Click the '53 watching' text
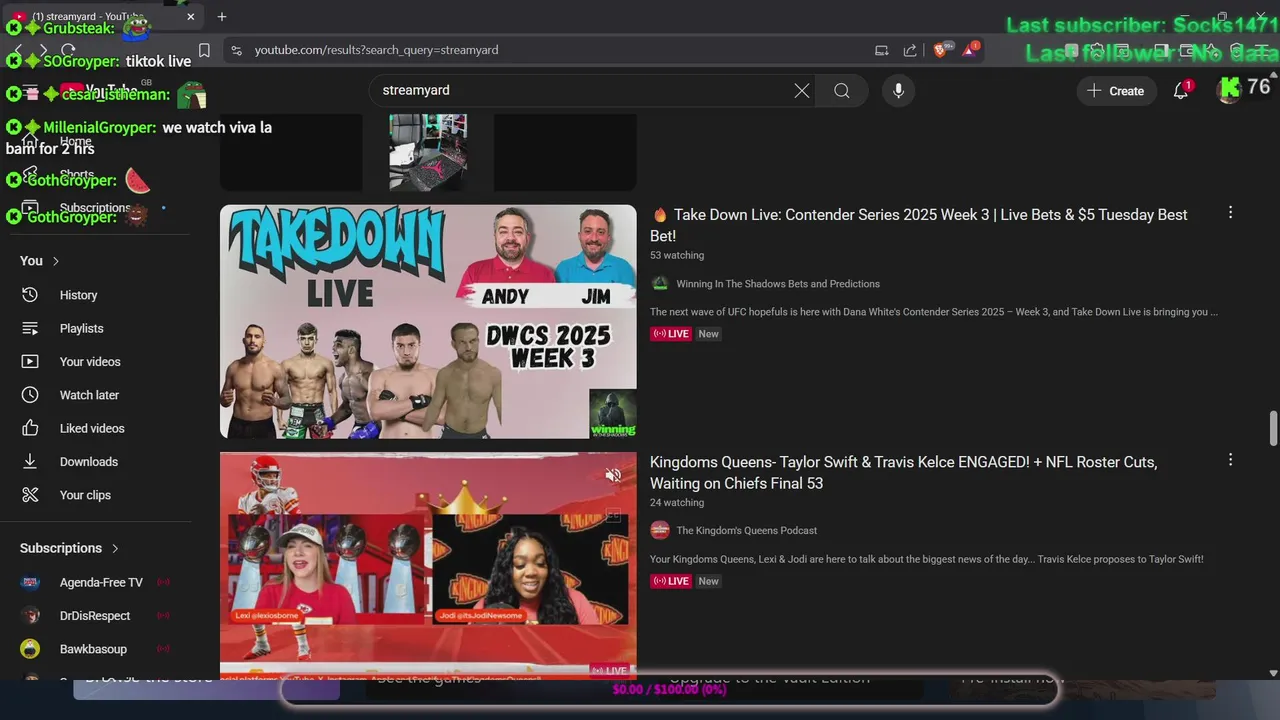 pos(677,256)
